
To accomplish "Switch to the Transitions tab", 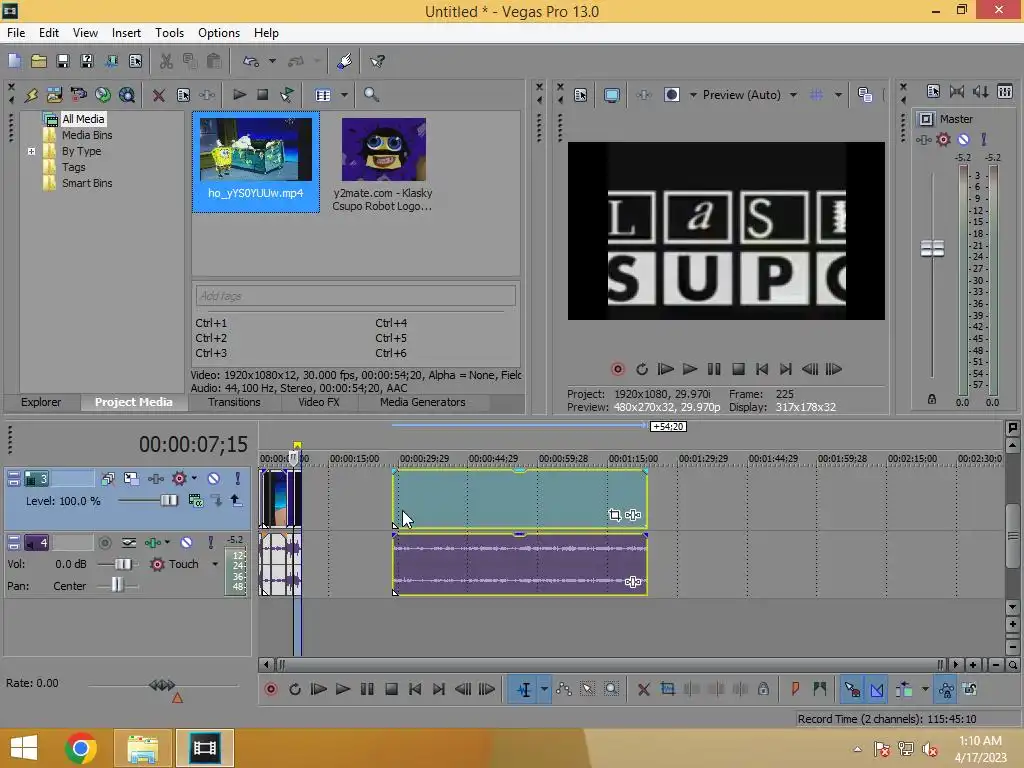I will [x=234, y=402].
